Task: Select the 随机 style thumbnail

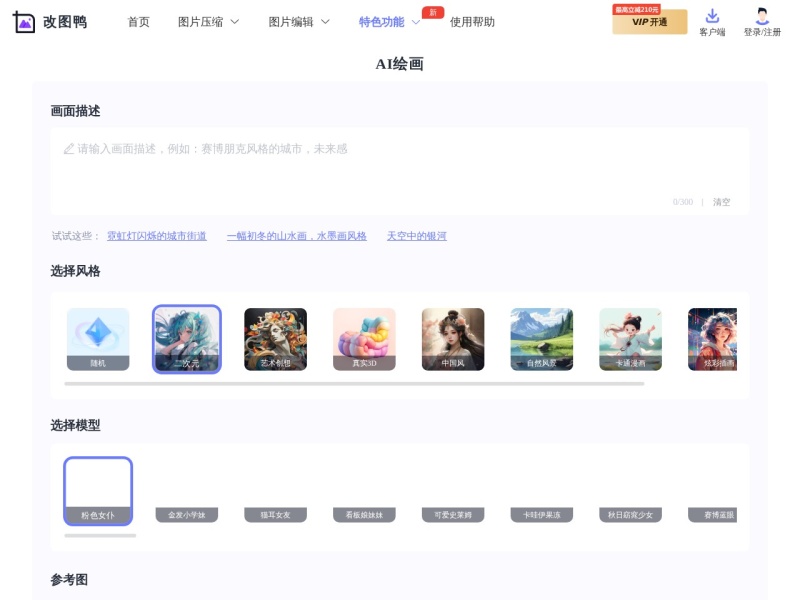Action: point(98,339)
